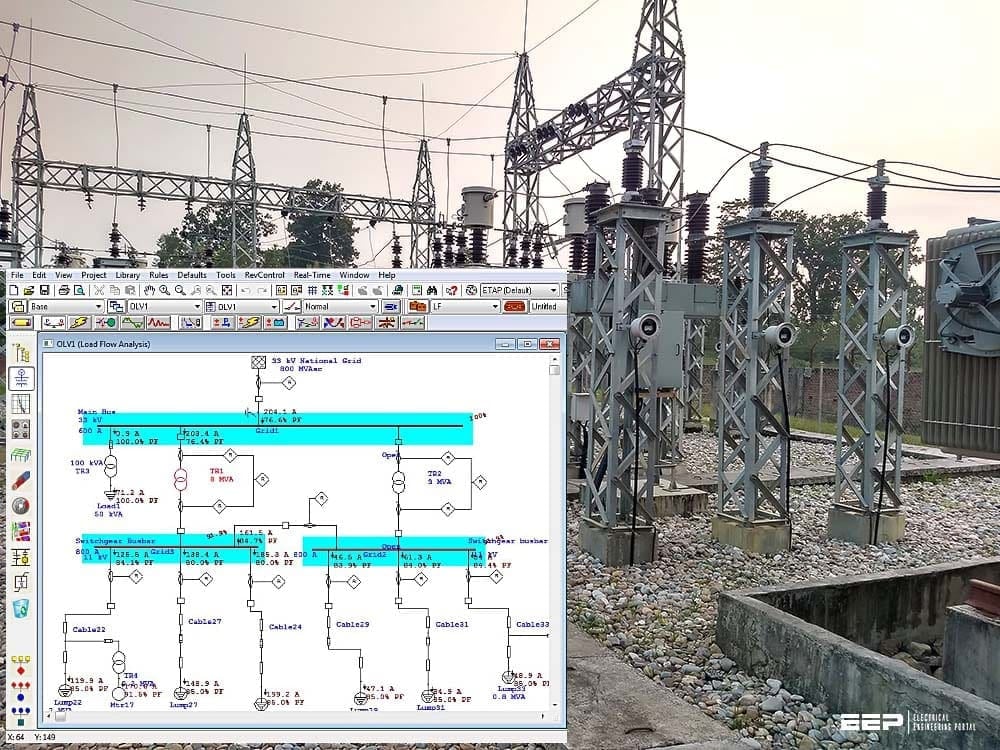Click the Zoom In magnifier icon
1000x750 pixels.
[165, 290]
